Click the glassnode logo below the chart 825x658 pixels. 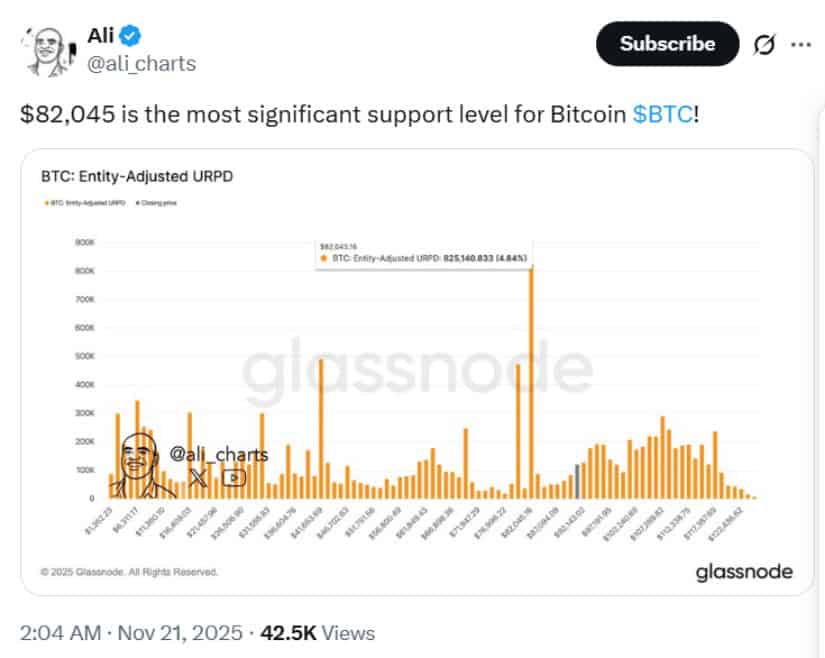coord(744,572)
